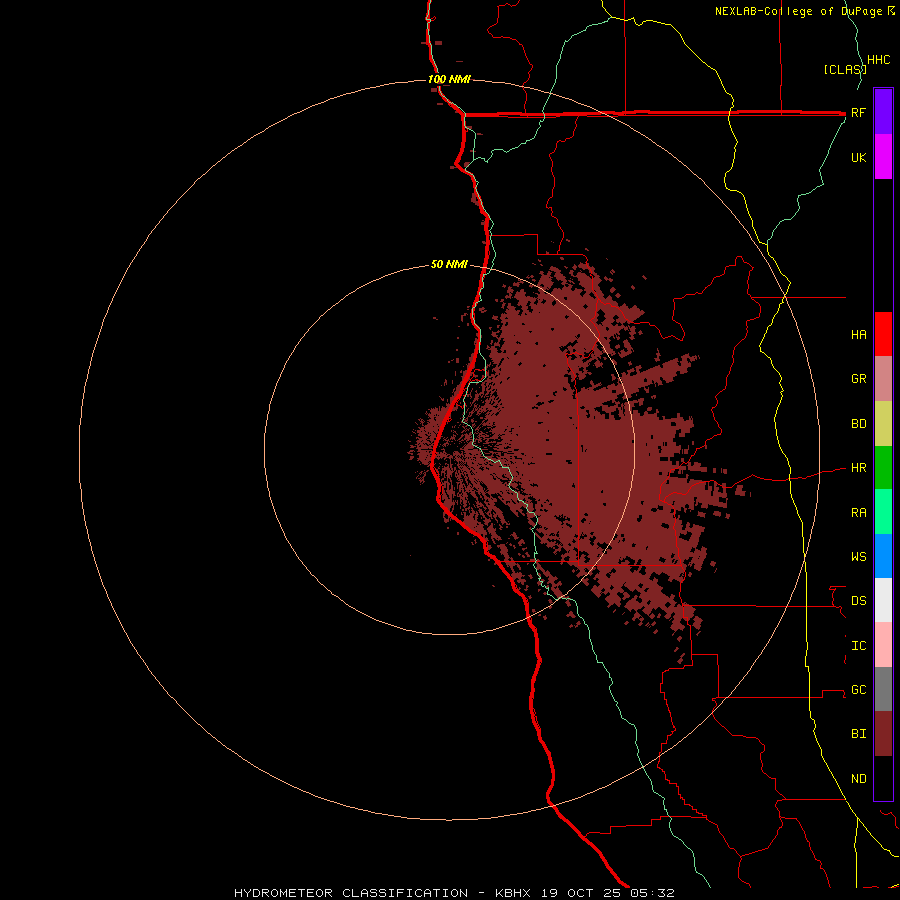Click the magenta UK color swatch
Image resolution: width=900 pixels, height=900 pixels.
click(x=883, y=157)
